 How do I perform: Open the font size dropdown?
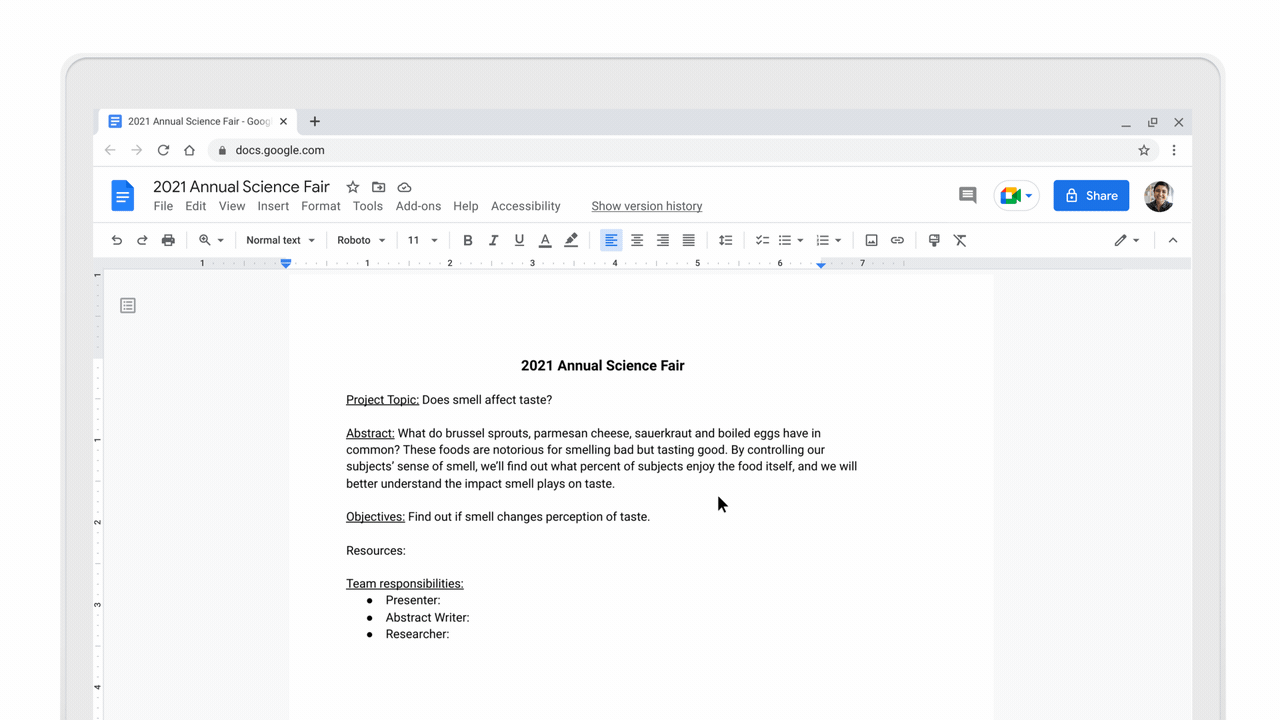pyautogui.click(x=422, y=240)
